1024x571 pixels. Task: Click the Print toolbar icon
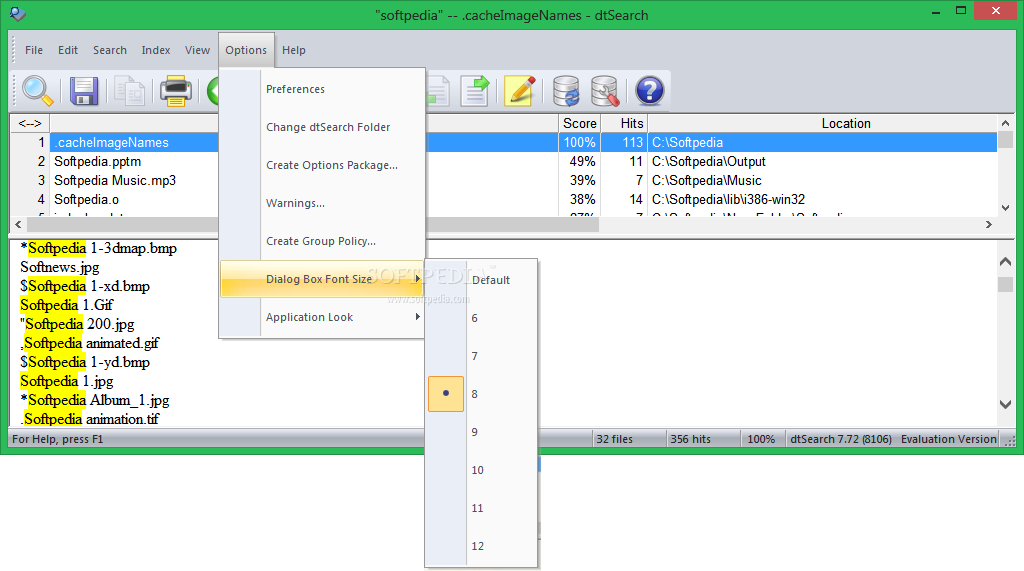pos(176,90)
